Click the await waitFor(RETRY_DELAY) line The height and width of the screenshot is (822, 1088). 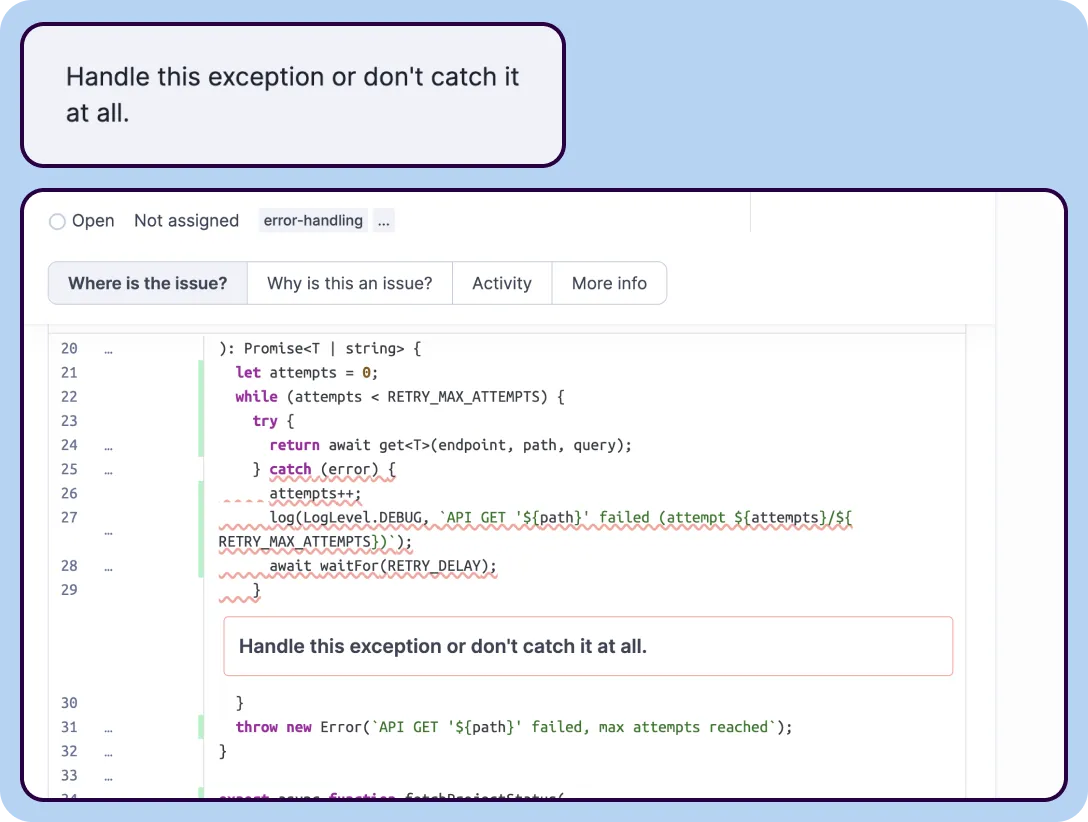(383, 566)
